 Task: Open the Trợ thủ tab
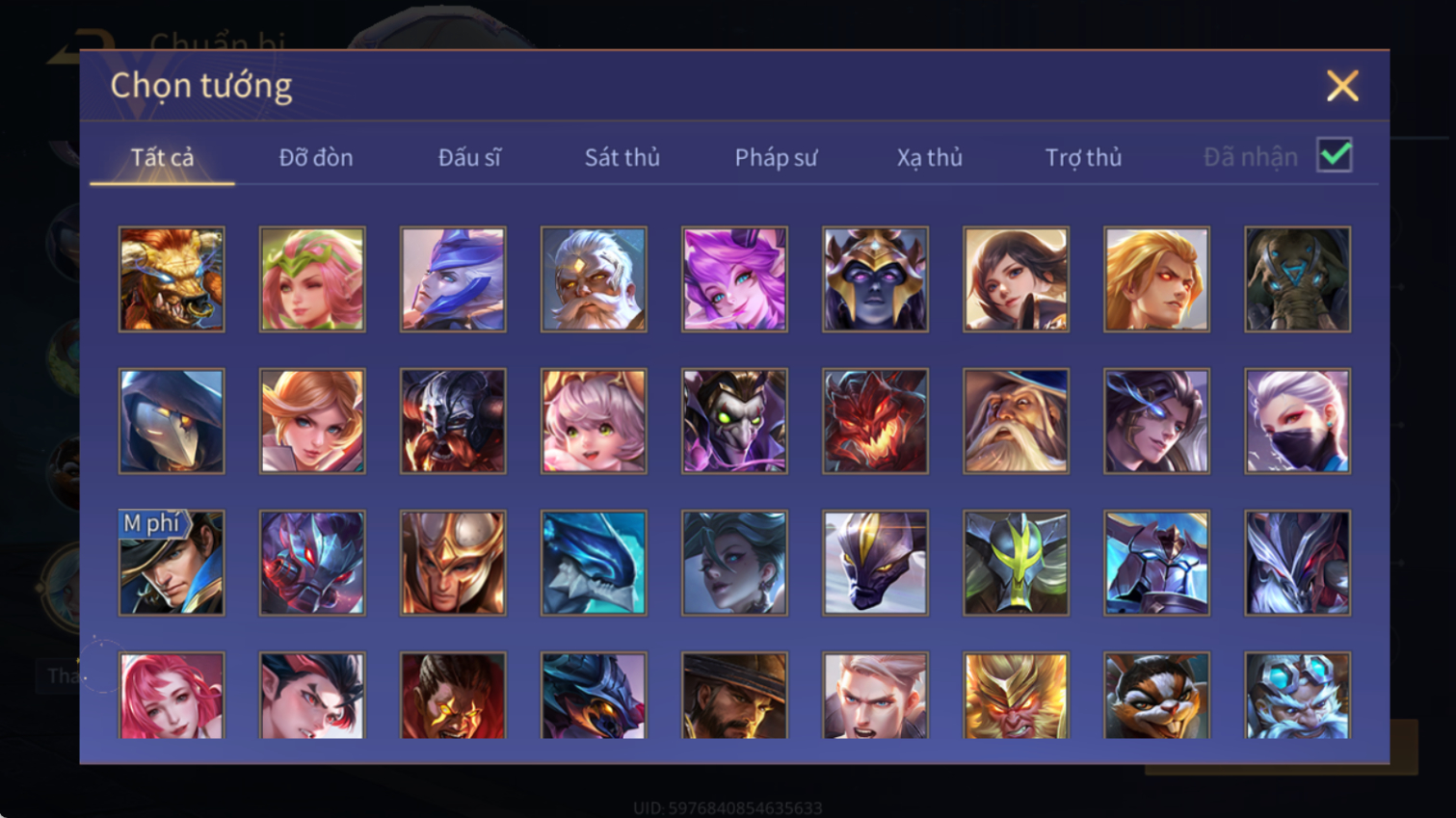pyautogui.click(x=1083, y=157)
